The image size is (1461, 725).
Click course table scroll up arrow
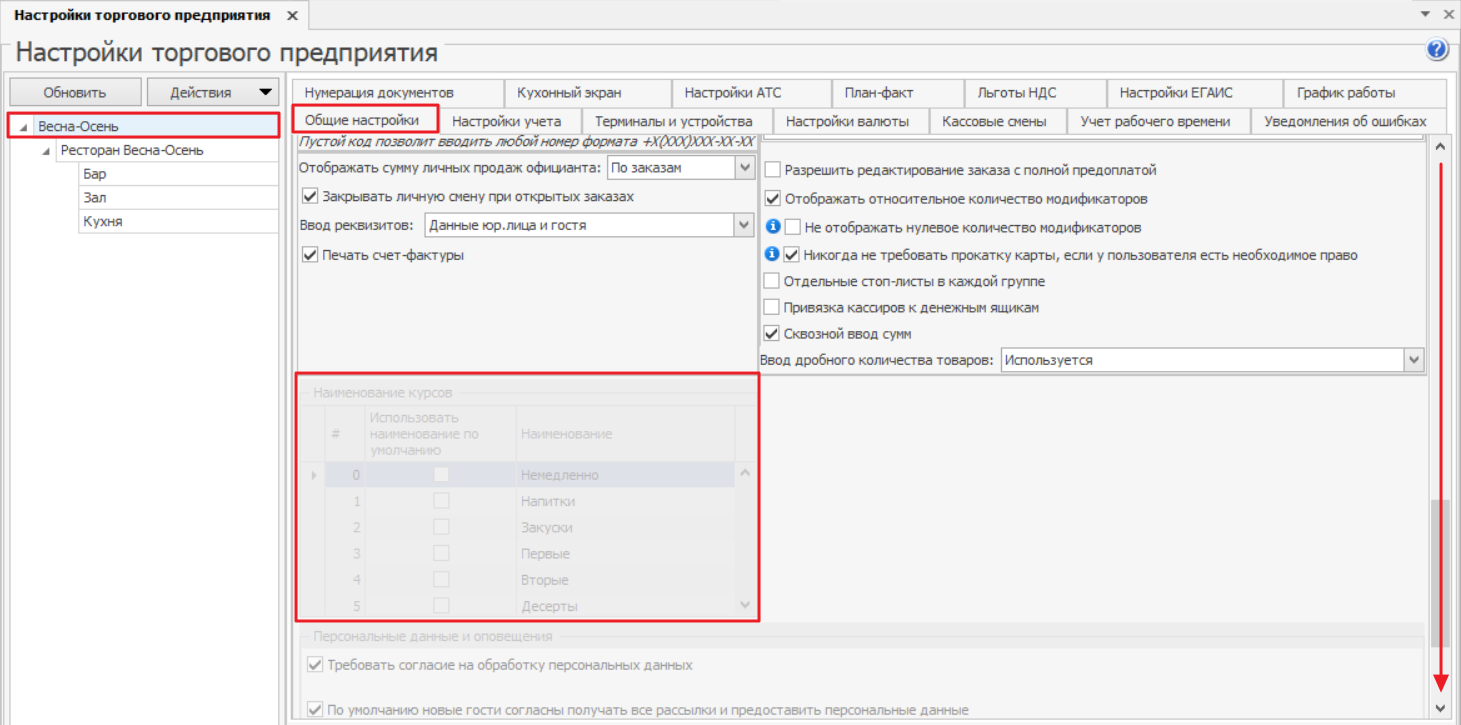[x=745, y=473]
